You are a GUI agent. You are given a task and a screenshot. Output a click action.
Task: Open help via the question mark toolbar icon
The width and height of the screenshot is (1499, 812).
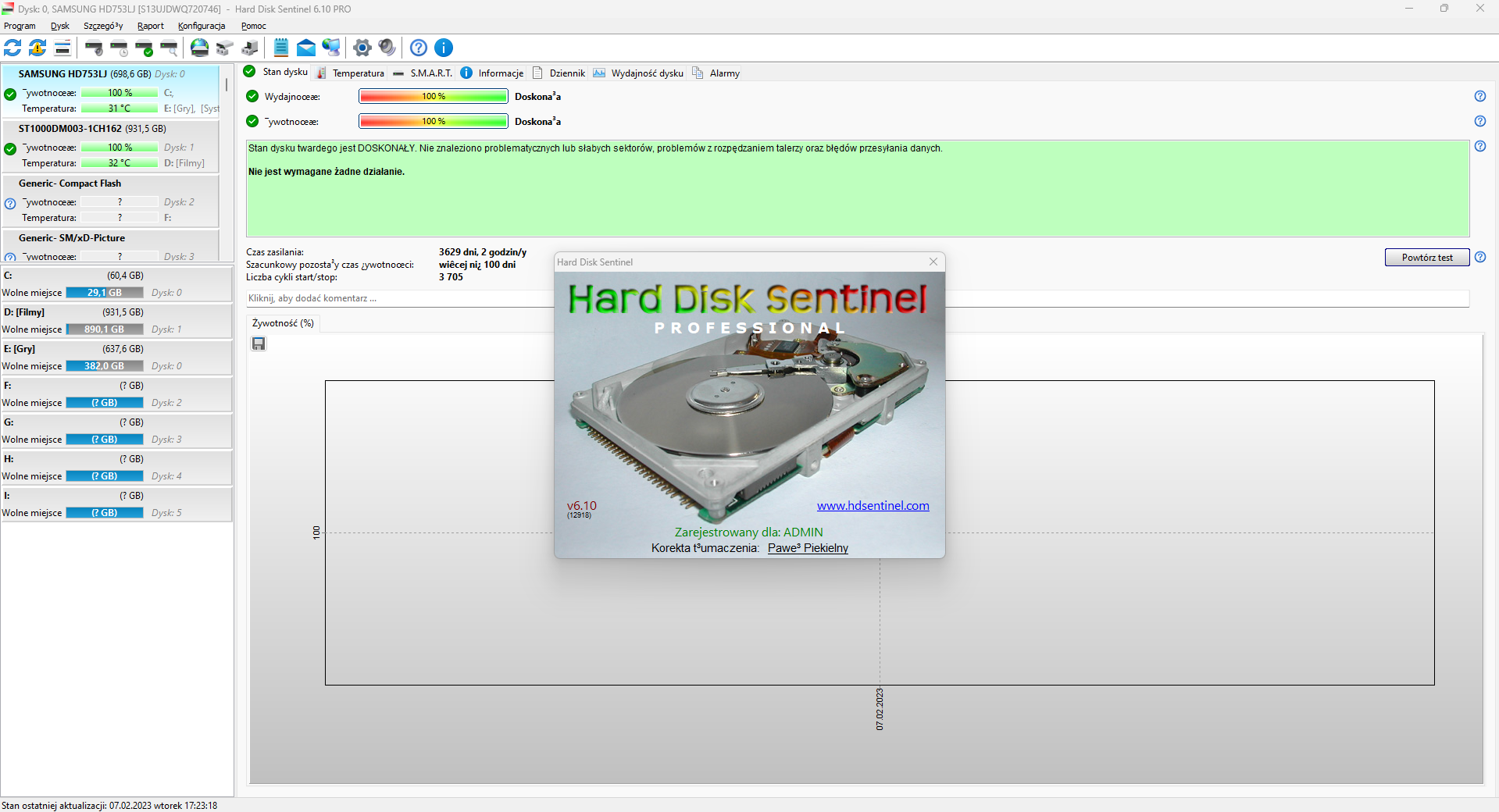point(419,48)
